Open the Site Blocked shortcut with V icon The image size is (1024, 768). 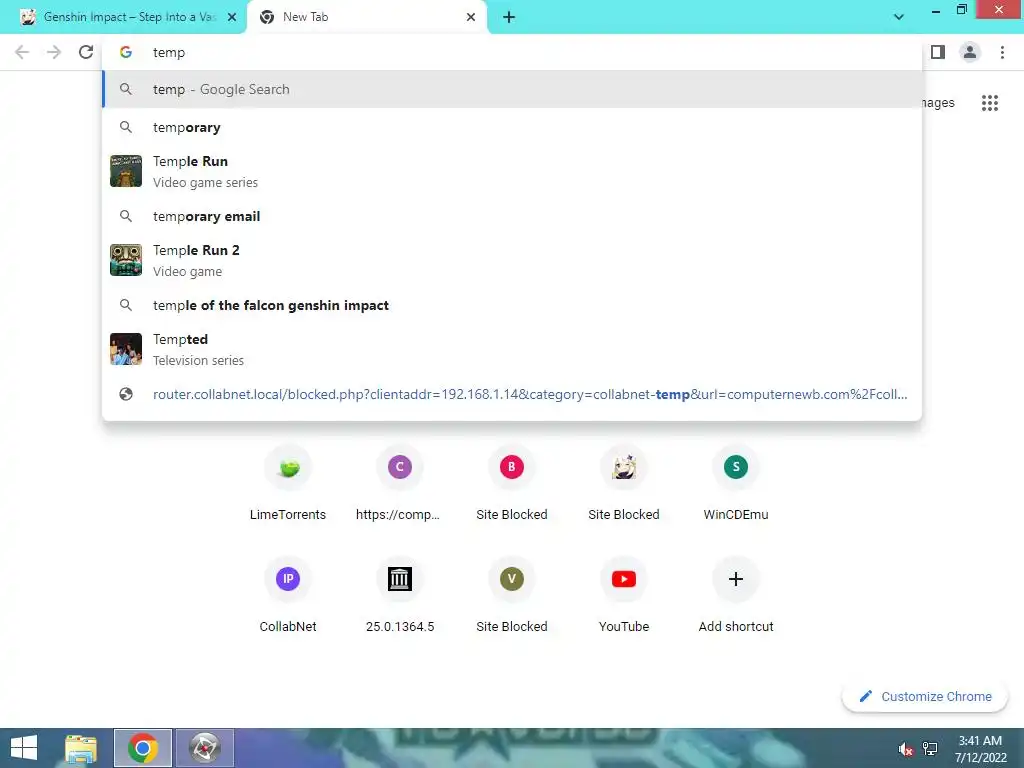coord(512,595)
